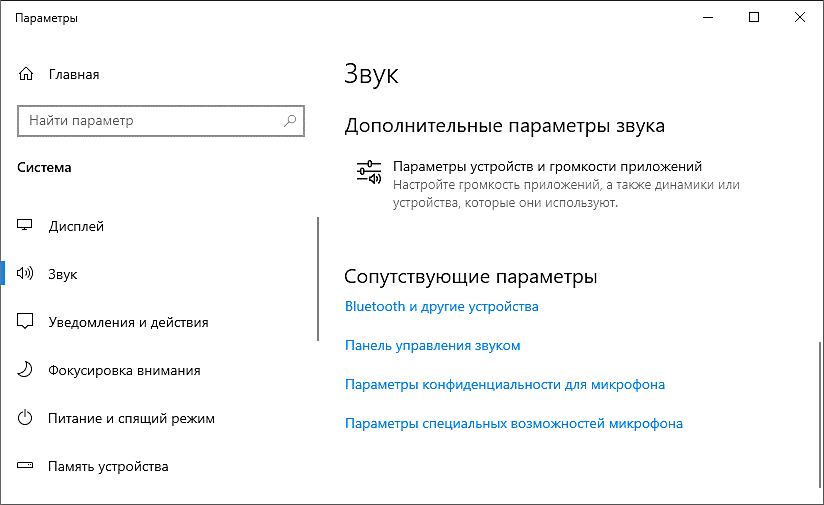This screenshot has width=824, height=505.
Task: Open Панель управления звуком link
Action: (x=432, y=345)
